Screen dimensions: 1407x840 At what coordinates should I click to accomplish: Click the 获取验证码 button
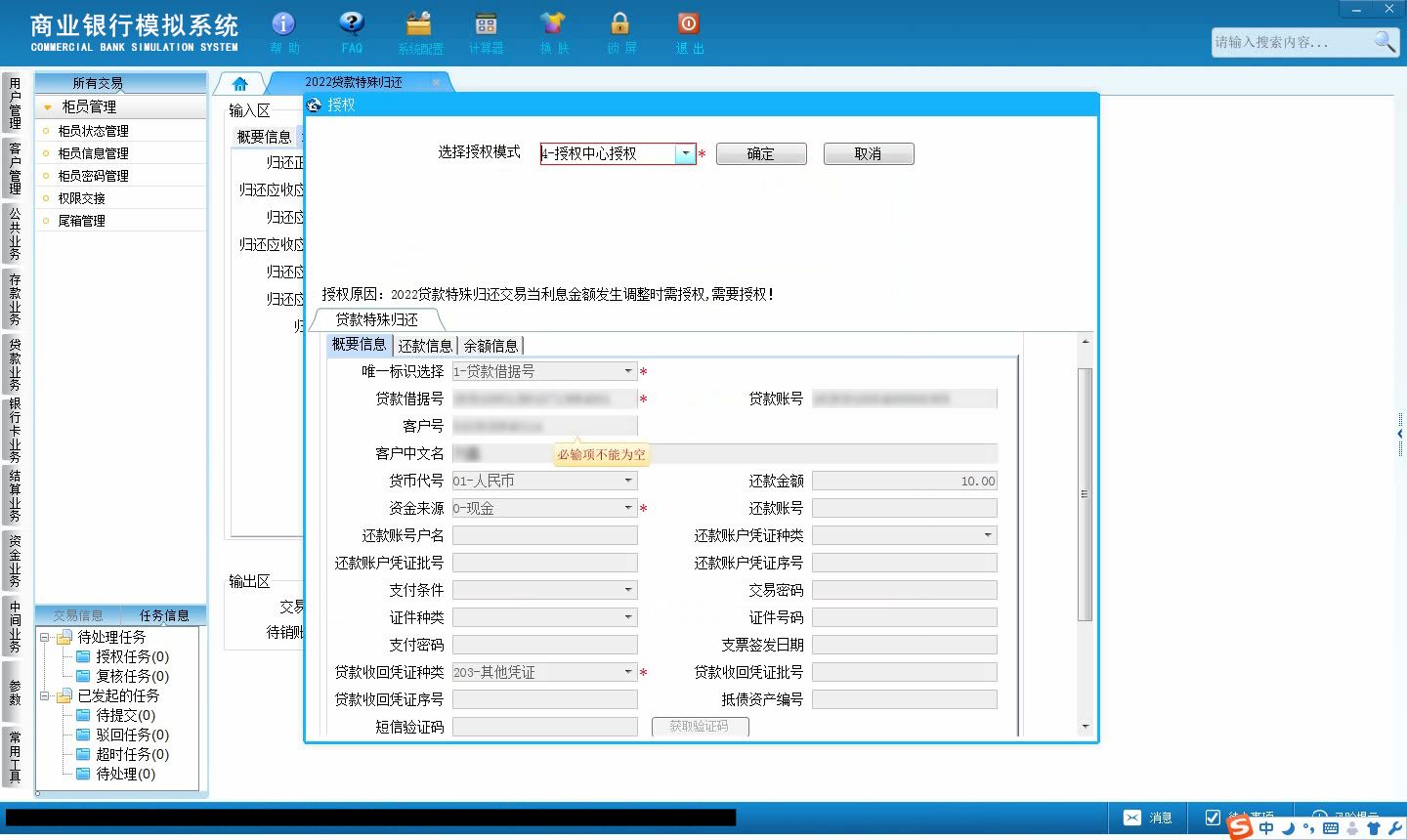[700, 727]
